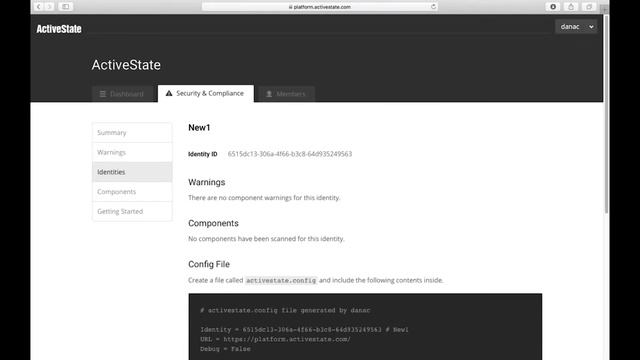Show all tabs with the tab overview icon
Viewport: 640px width, 360px height.
589,7
